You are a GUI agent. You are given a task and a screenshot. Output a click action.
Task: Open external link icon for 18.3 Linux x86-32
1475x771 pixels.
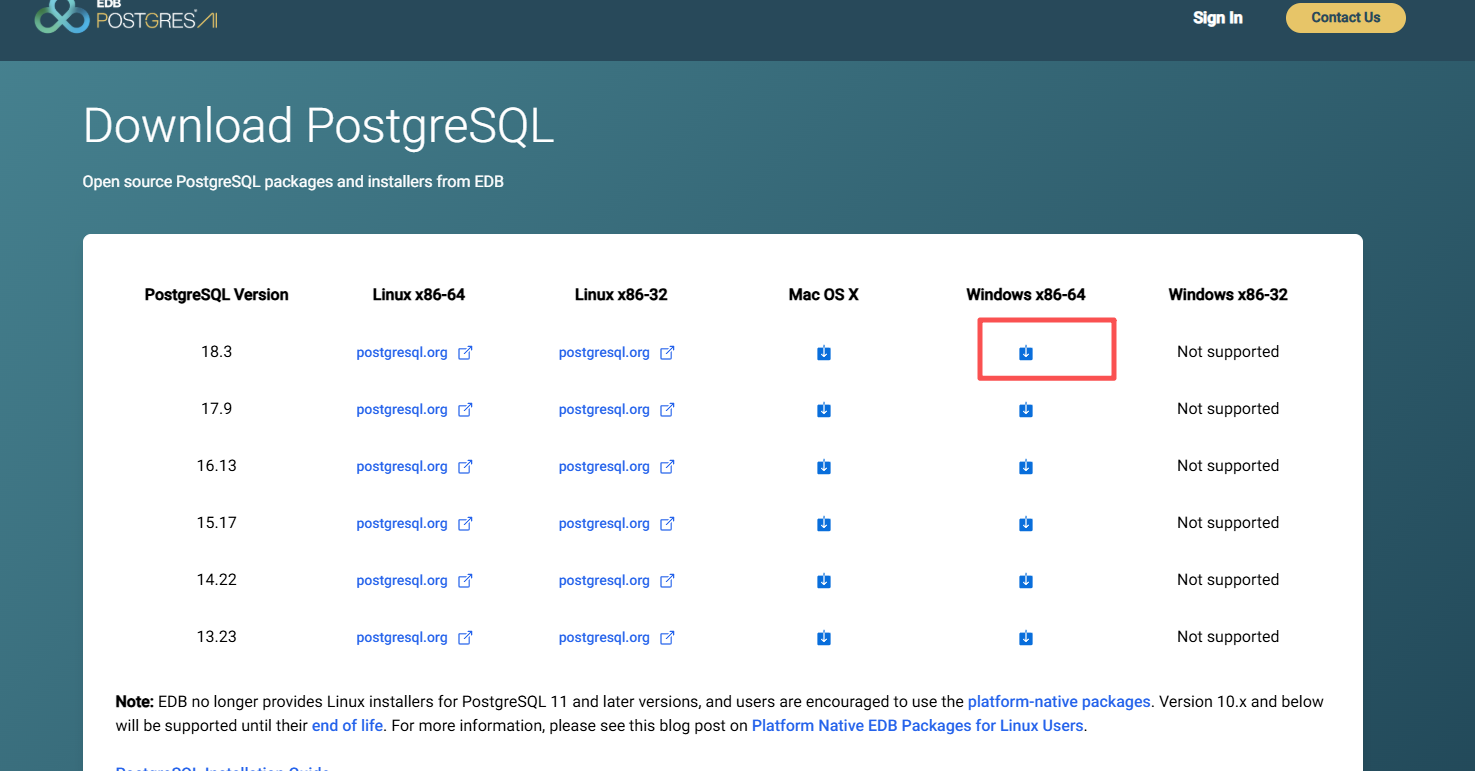(667, 353)
